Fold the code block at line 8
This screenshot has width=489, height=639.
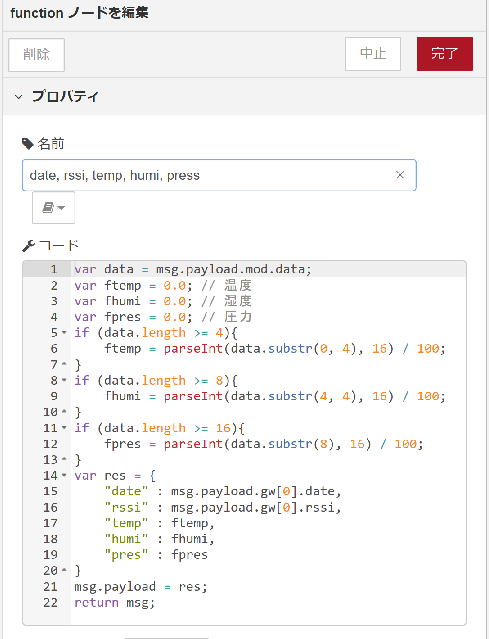point(64,381)
